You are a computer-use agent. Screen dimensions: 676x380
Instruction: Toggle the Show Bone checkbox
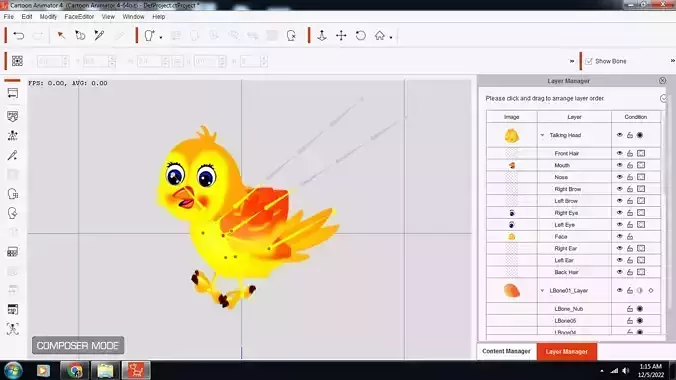[589, 61]
